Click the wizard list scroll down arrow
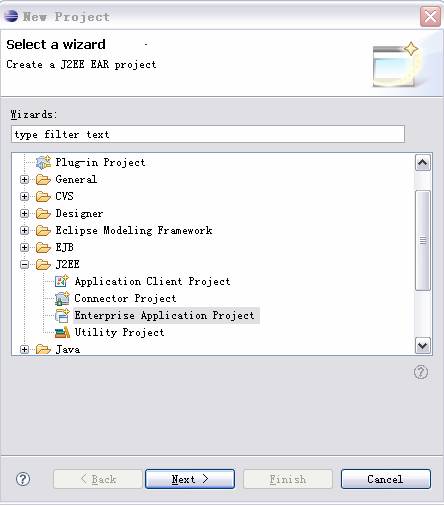 point(423,345)
